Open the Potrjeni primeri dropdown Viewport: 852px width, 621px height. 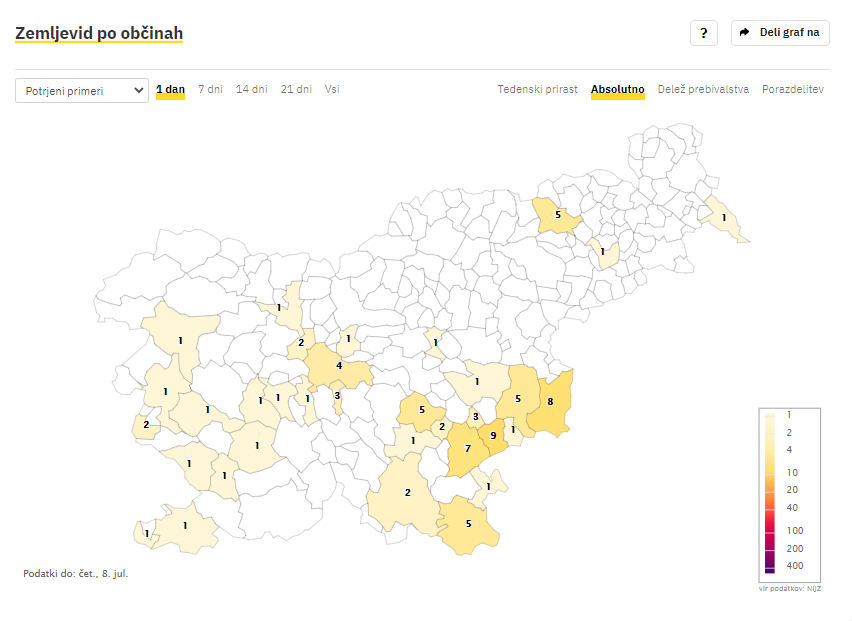pos(82,91)
